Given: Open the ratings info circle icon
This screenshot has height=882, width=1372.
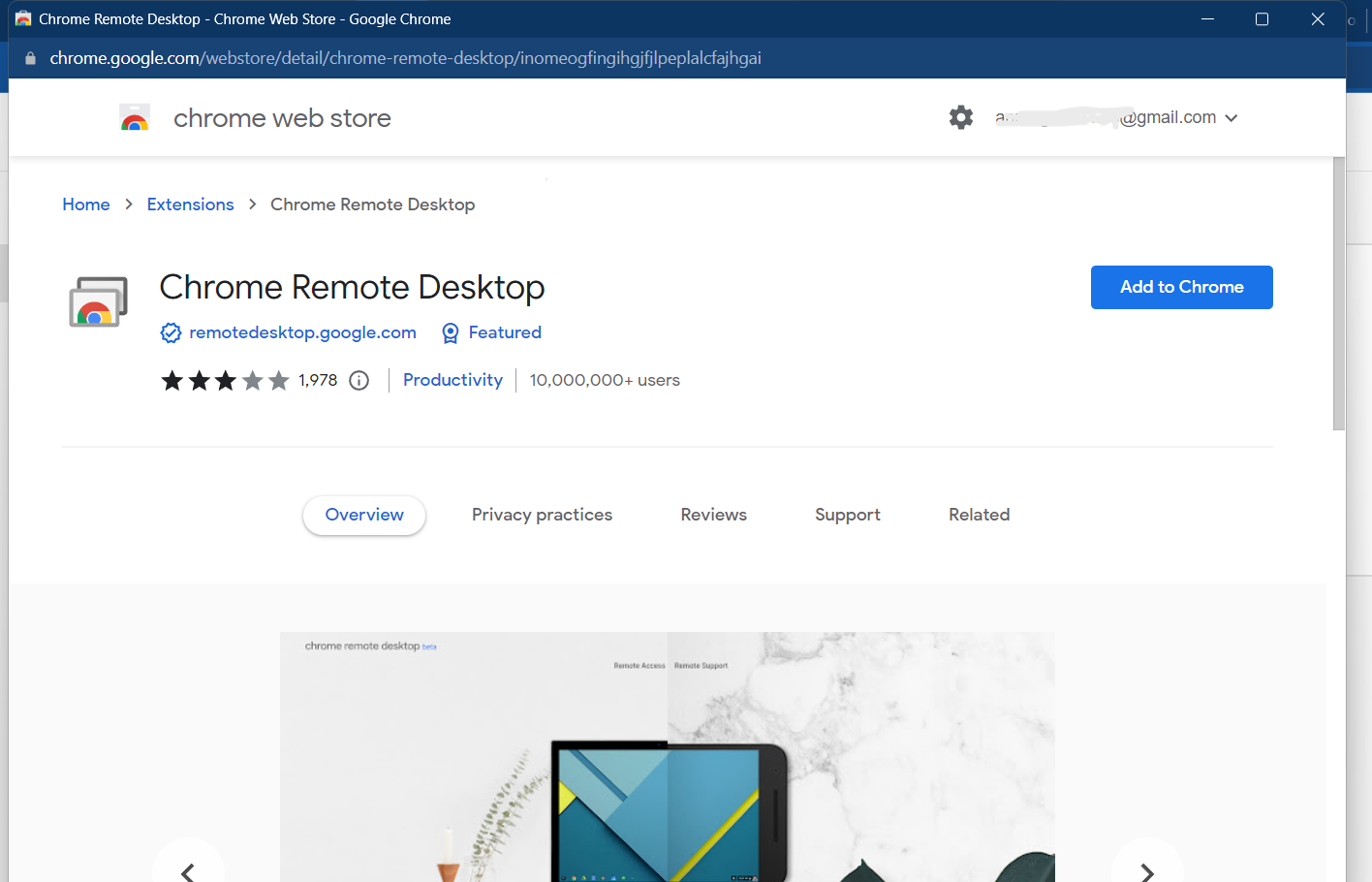Looking at the screenshot, I should click(359, 381).
